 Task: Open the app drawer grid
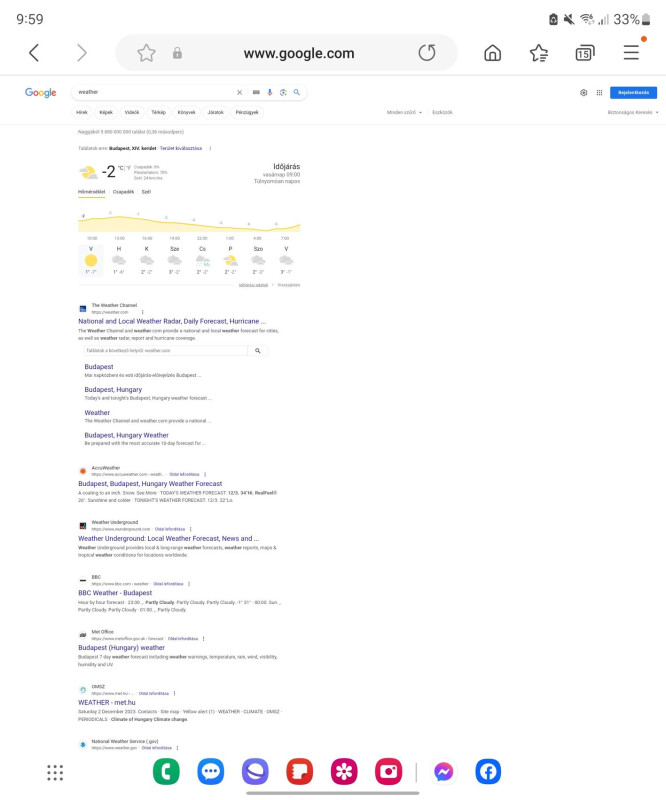[x=55, y=772]
